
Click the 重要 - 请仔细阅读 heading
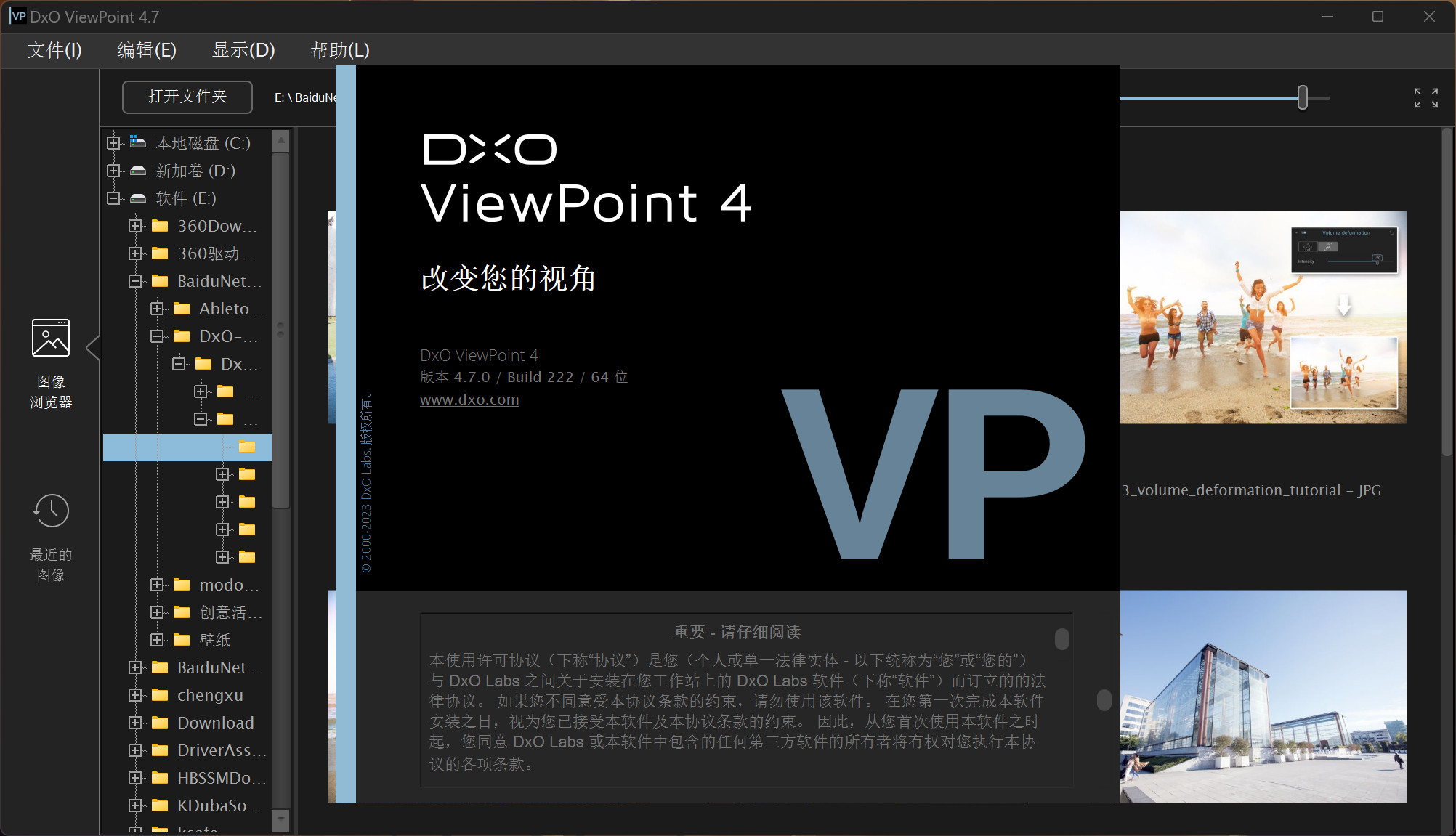737,632
